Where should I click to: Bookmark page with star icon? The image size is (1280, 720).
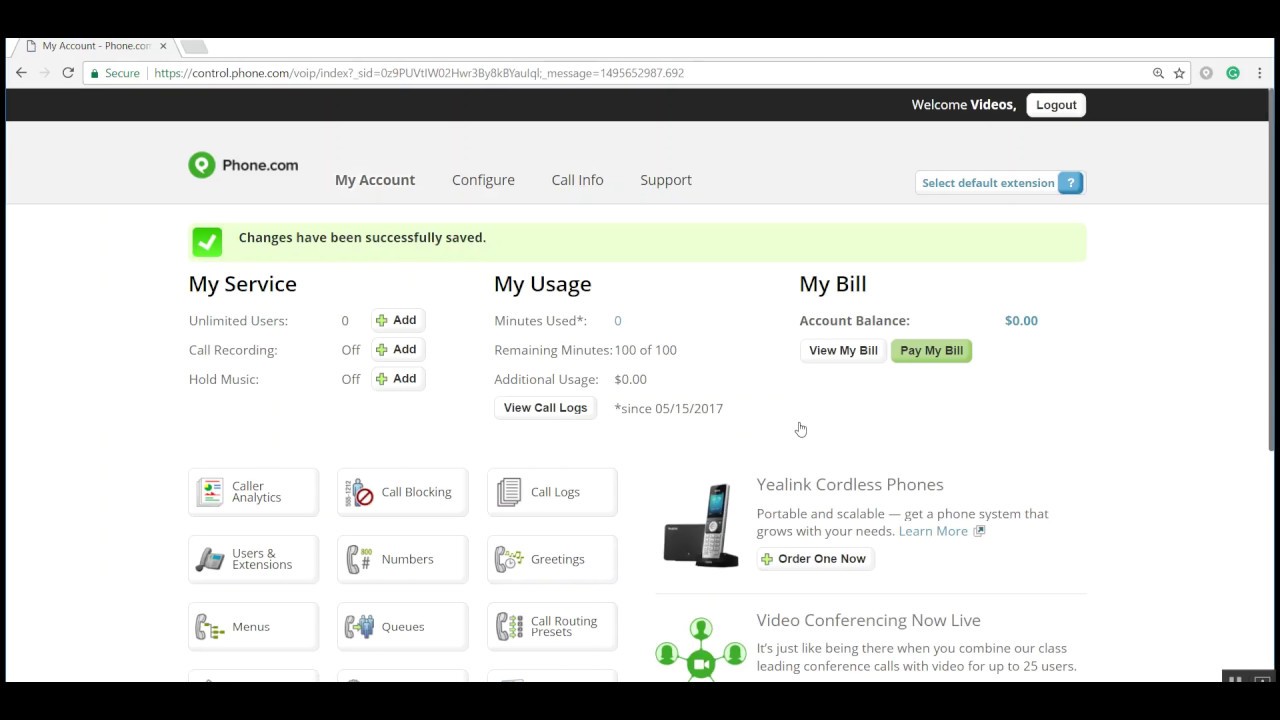click(x=1179, y=73)
